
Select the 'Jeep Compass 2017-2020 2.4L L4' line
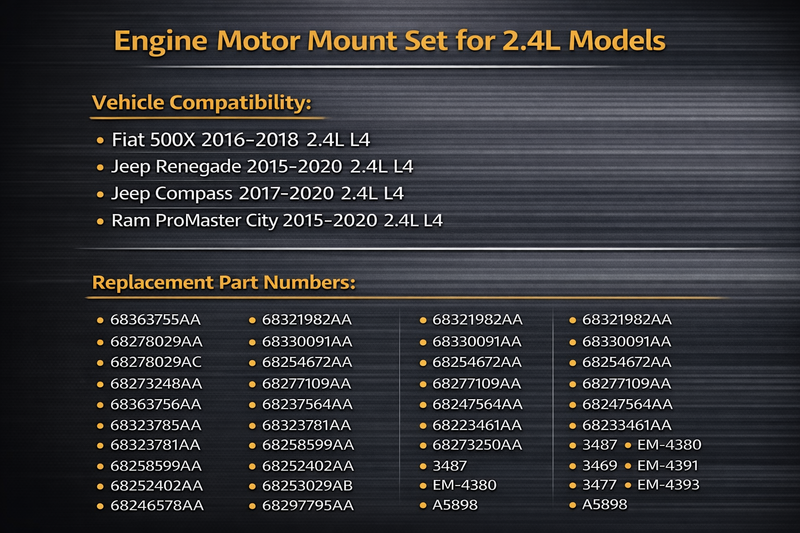pos(258,194)
